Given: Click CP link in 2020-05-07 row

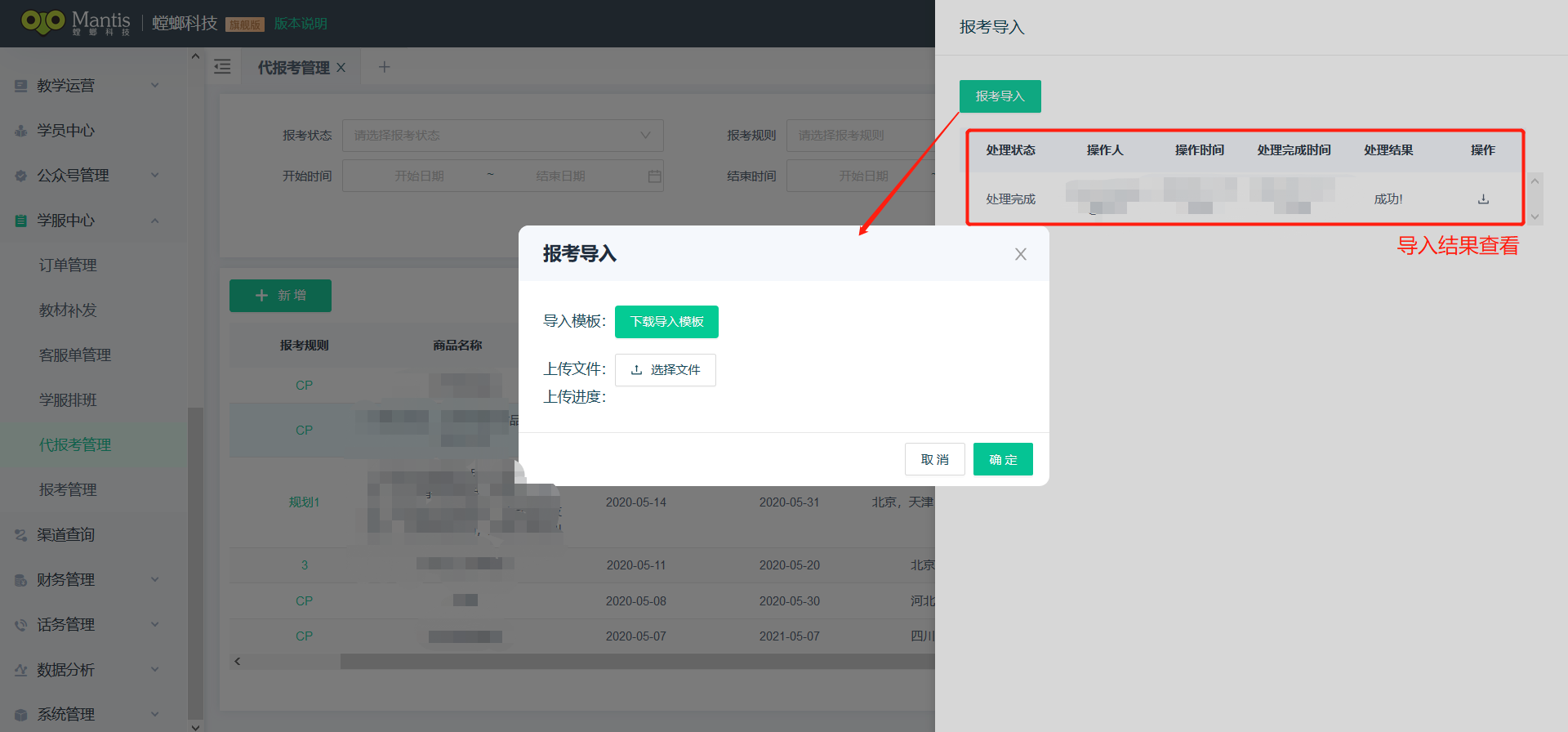Looking at the screenshot, I should coord(304,636).
